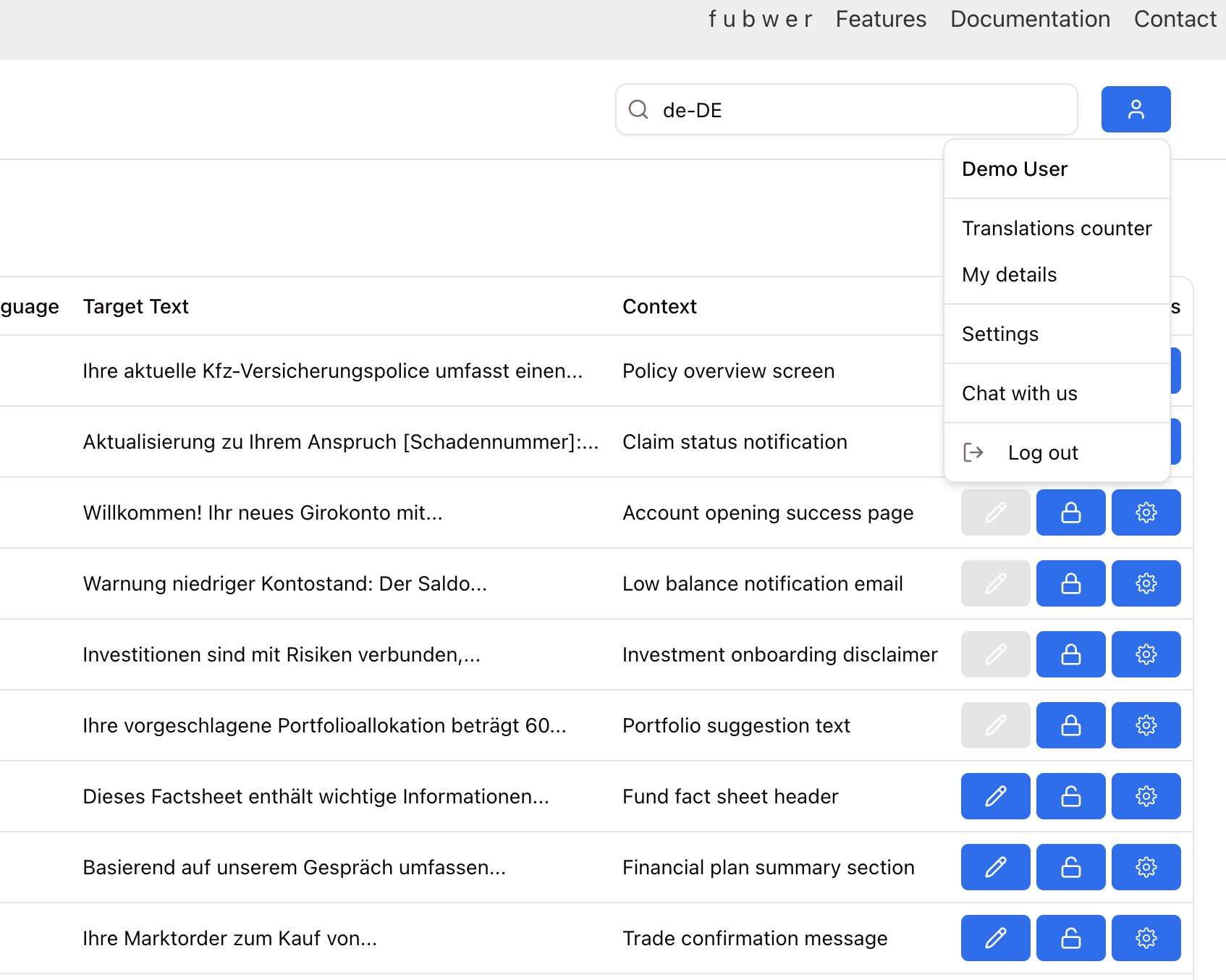Choose Settings in the user dropdown
The width and height of the screenshot is (1226, 980).
[x=999, y=334]
